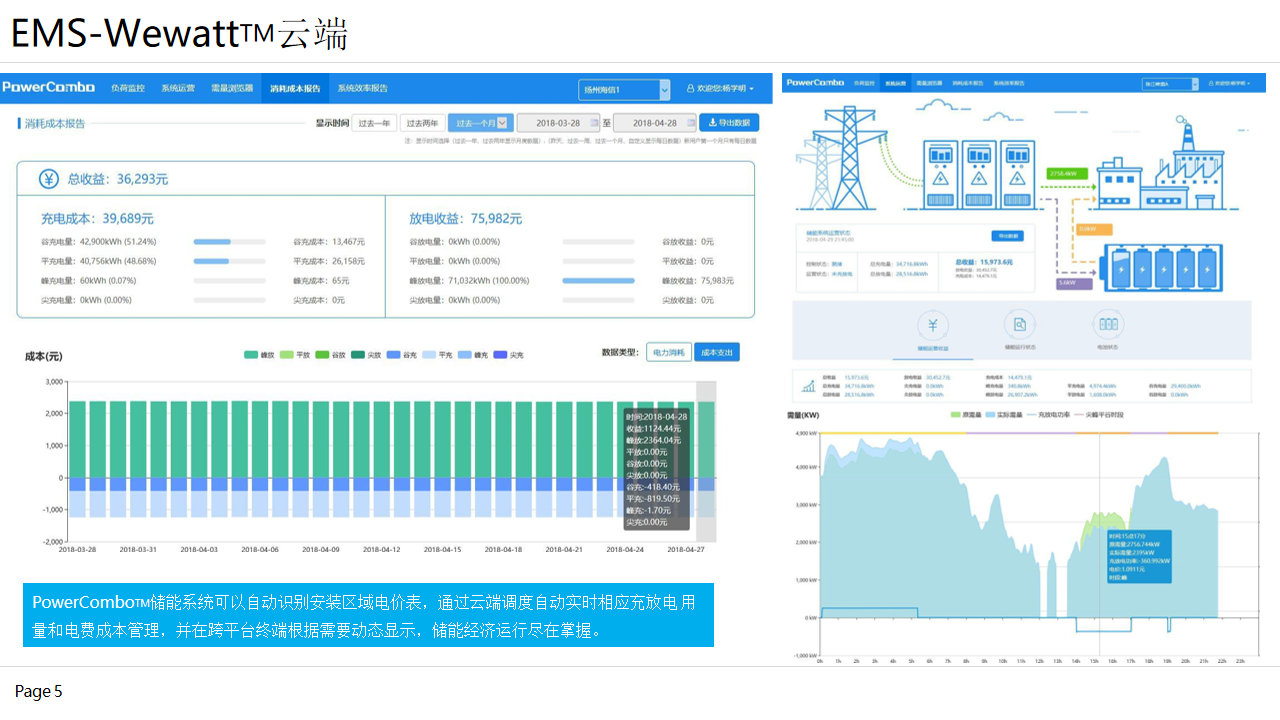Click the 导出数据 export button
The width and height of the screenshot is (1280, 720).
click(x=728, y=122)
